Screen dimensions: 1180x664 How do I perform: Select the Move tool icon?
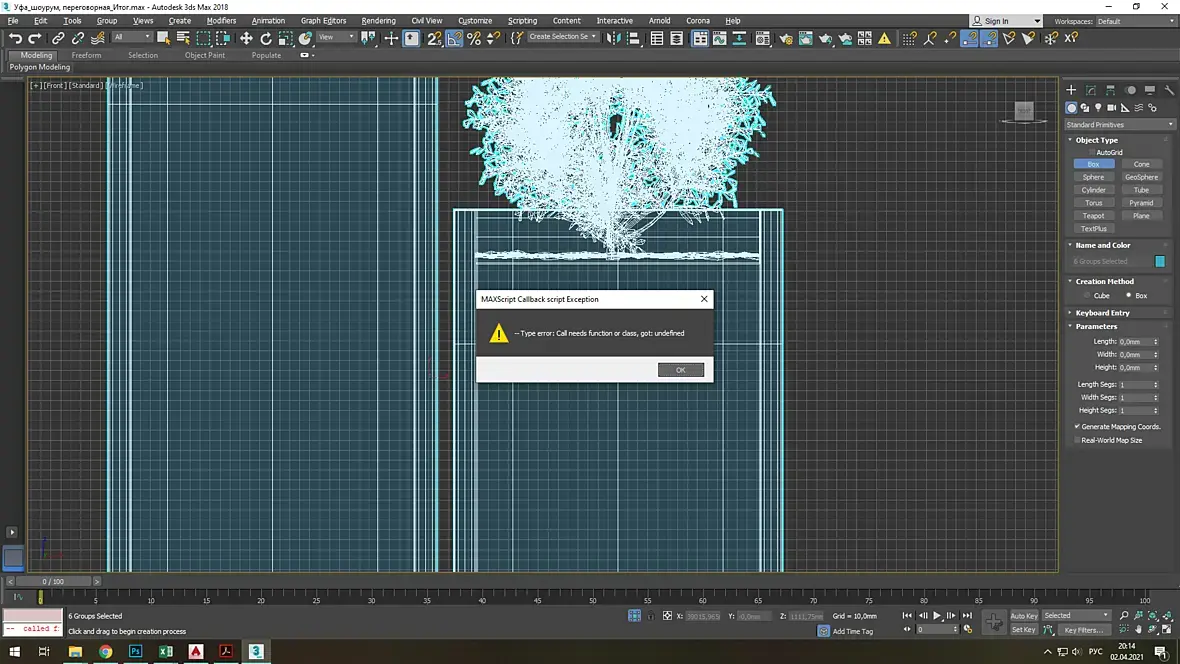pyautogui.click(x=246, y=38)
